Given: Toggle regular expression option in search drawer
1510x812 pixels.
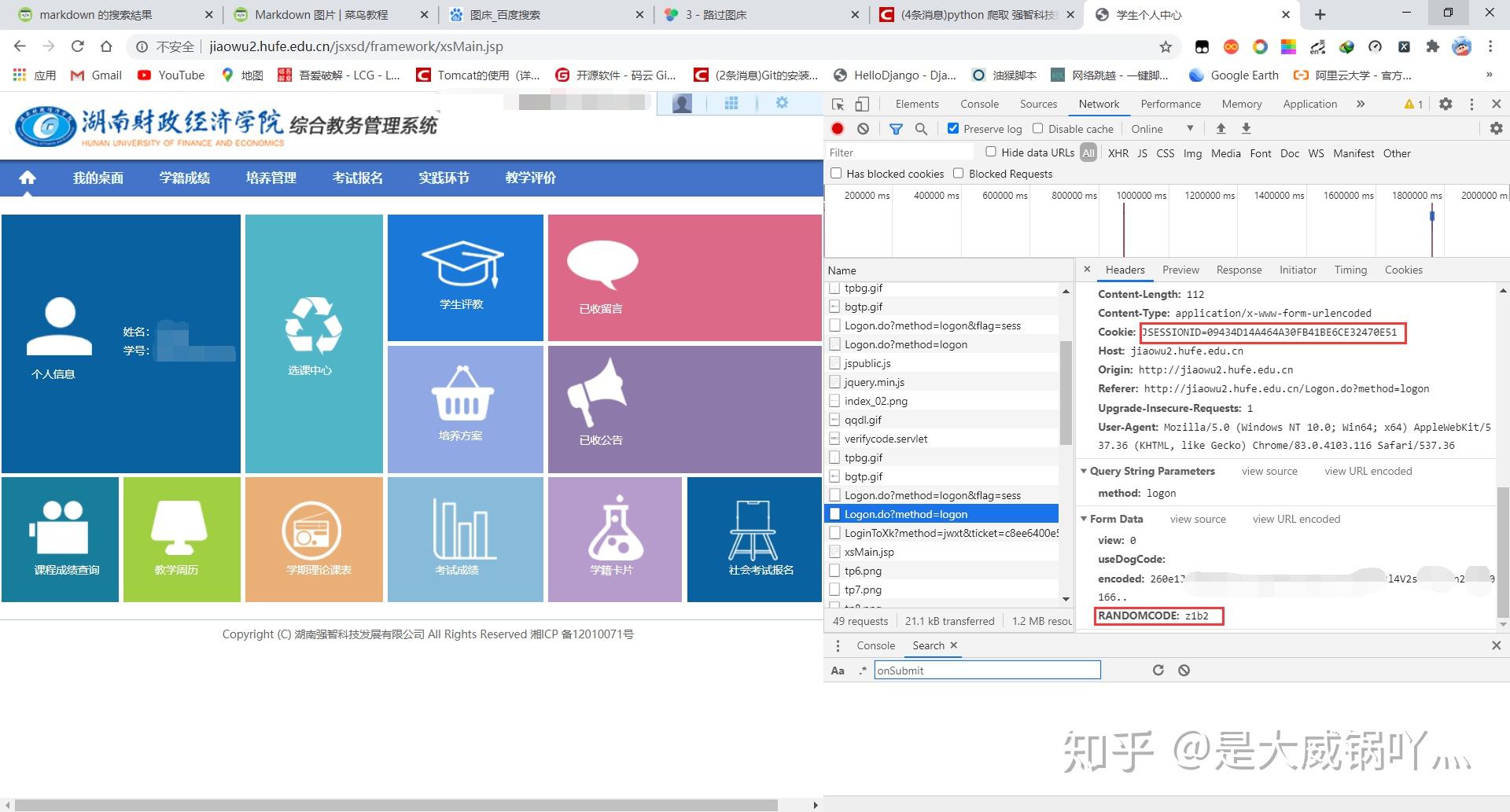Looking at the screenshot, I should point(863,671).
